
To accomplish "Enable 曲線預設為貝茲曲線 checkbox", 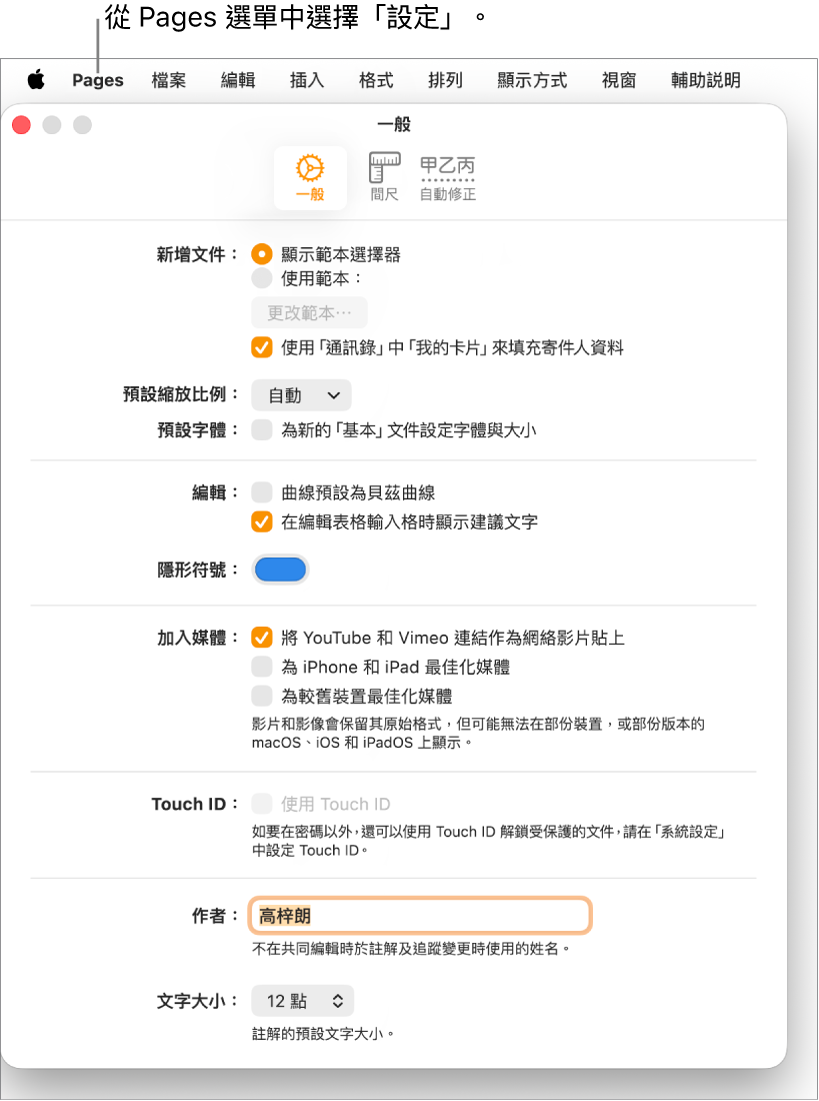I will 262,492.
